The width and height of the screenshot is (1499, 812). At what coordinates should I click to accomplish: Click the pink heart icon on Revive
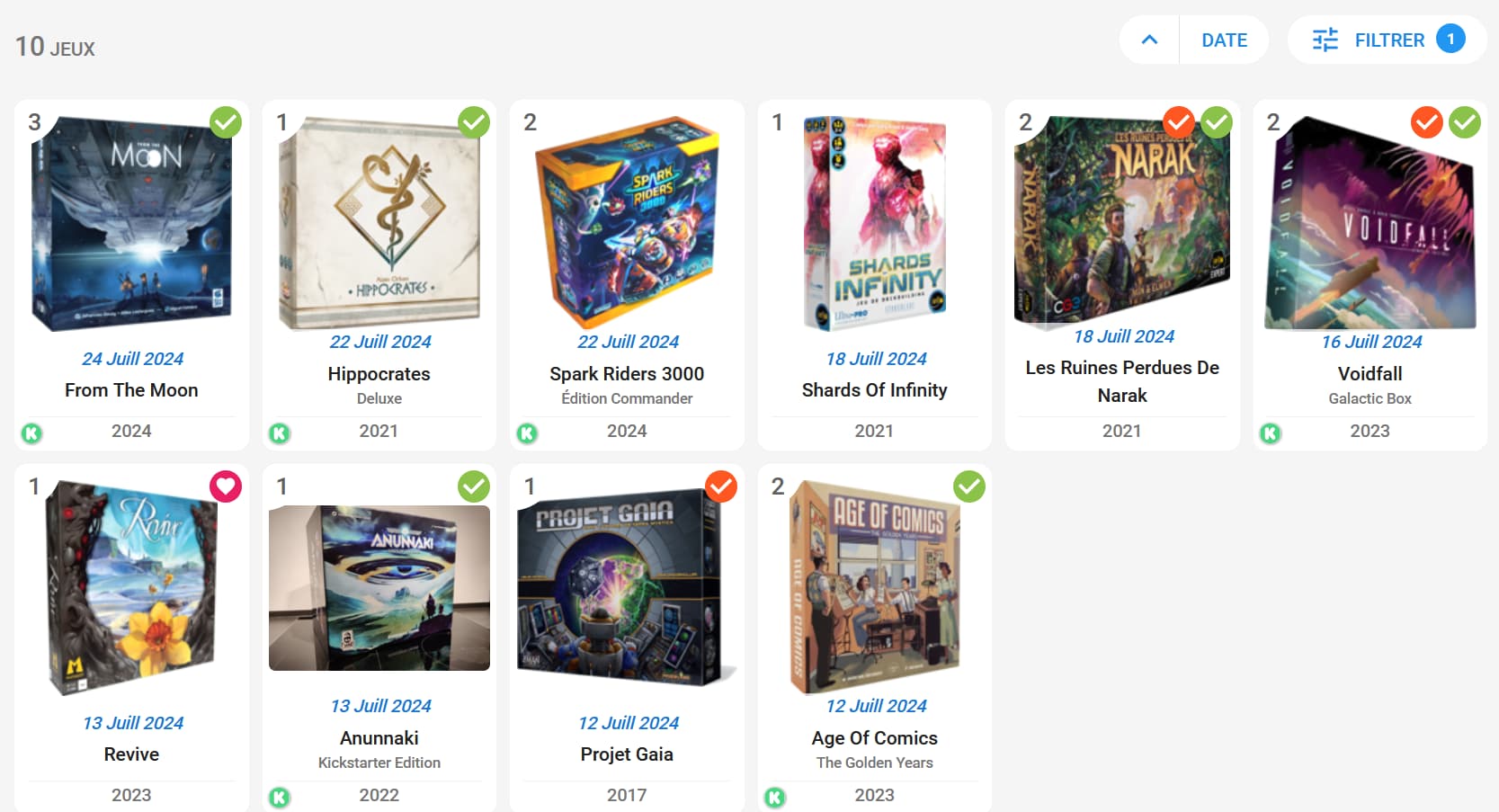(x=226, y=486)
